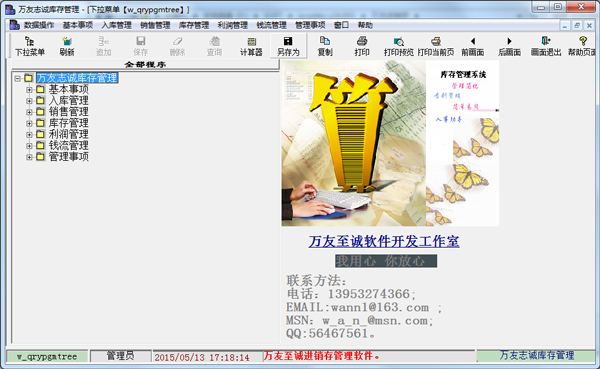Open the 窗口 window menu
Image resolution: width=600 pixels, height=369 pixels.
click(x=341, y=25)
